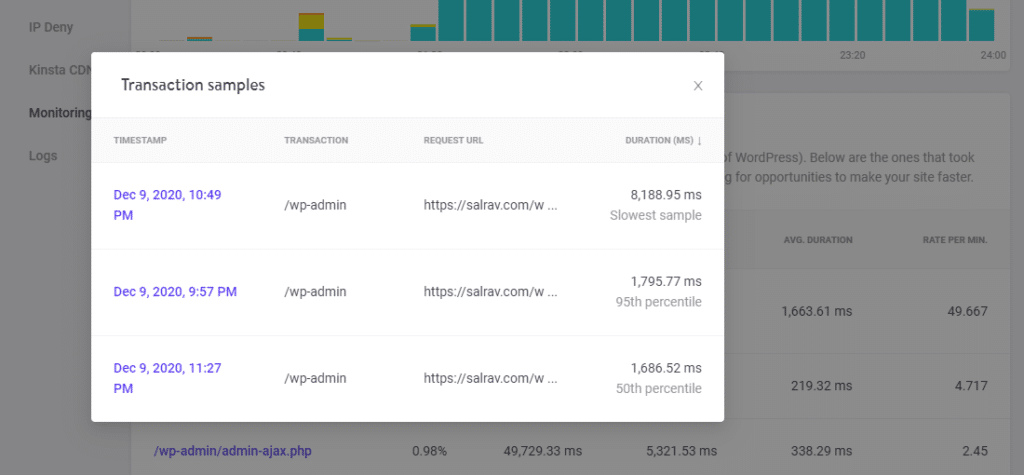This screenshot has height=475, width=1024.
Task: Go to IP Deny in sidebar
Action: pyautogui.click(x=50, y=27)
